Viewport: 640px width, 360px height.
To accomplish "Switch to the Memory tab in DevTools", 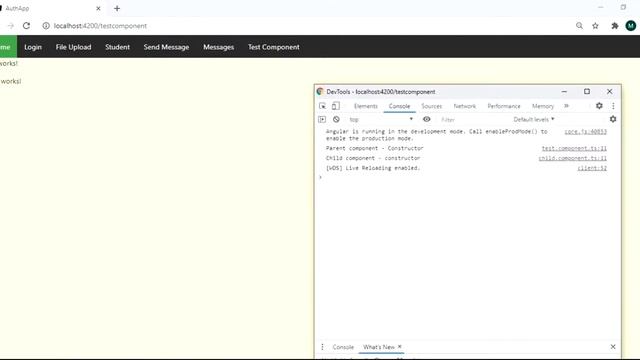I will click(543, 106).
